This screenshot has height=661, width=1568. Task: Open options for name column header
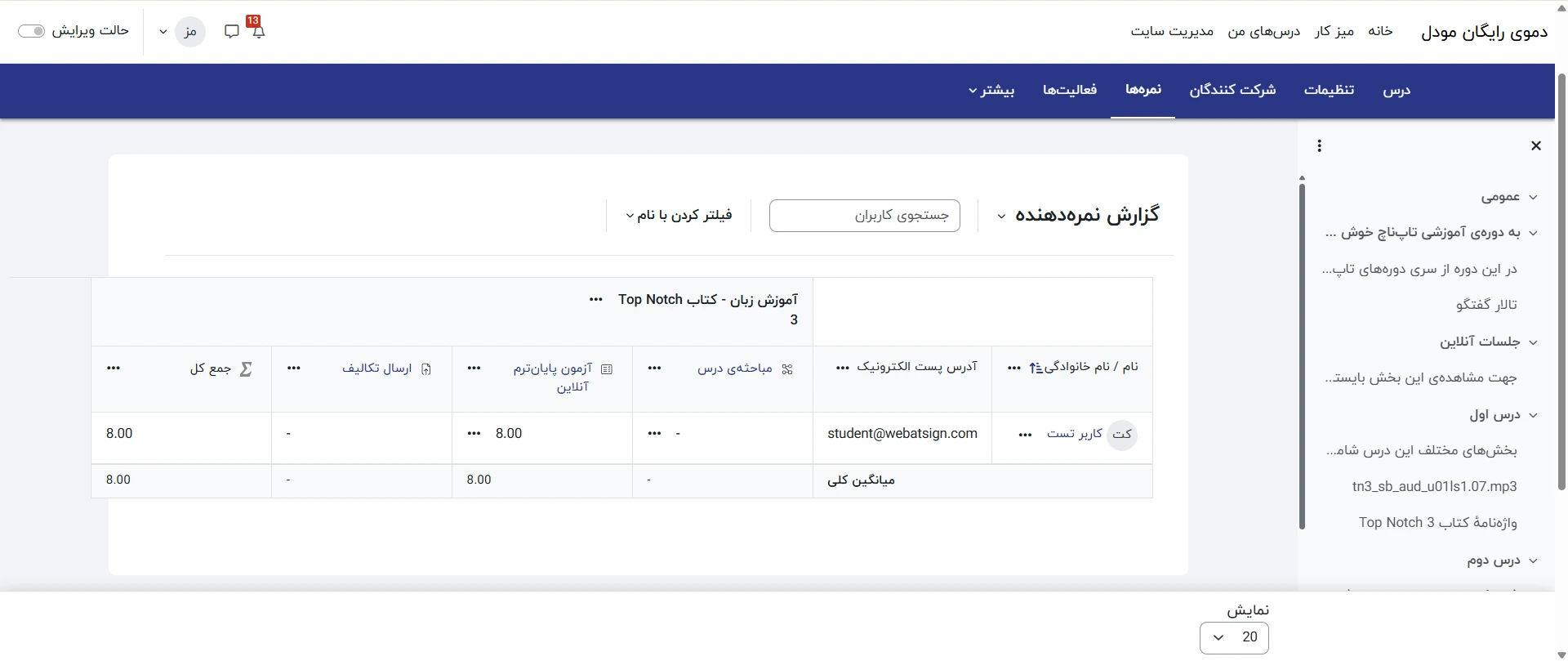click(1014, 368)
